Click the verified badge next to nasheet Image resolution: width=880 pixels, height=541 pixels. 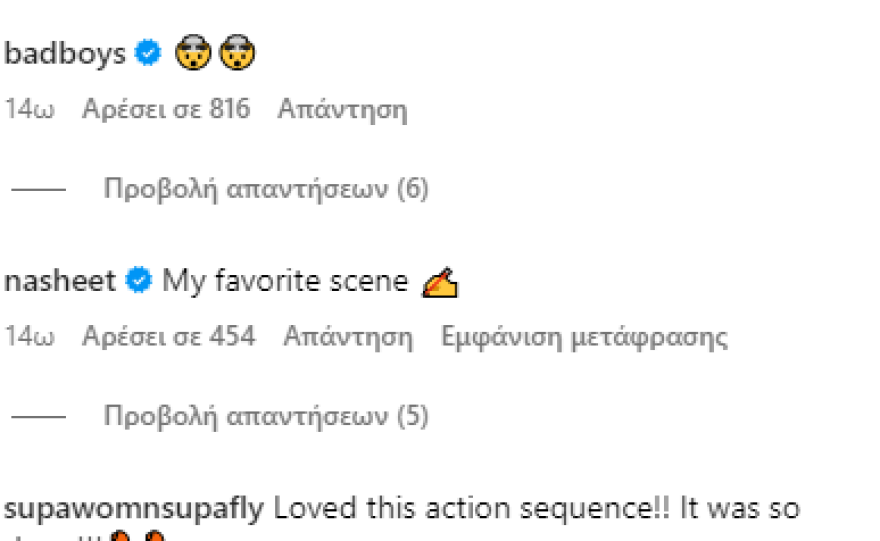[138, 282]
